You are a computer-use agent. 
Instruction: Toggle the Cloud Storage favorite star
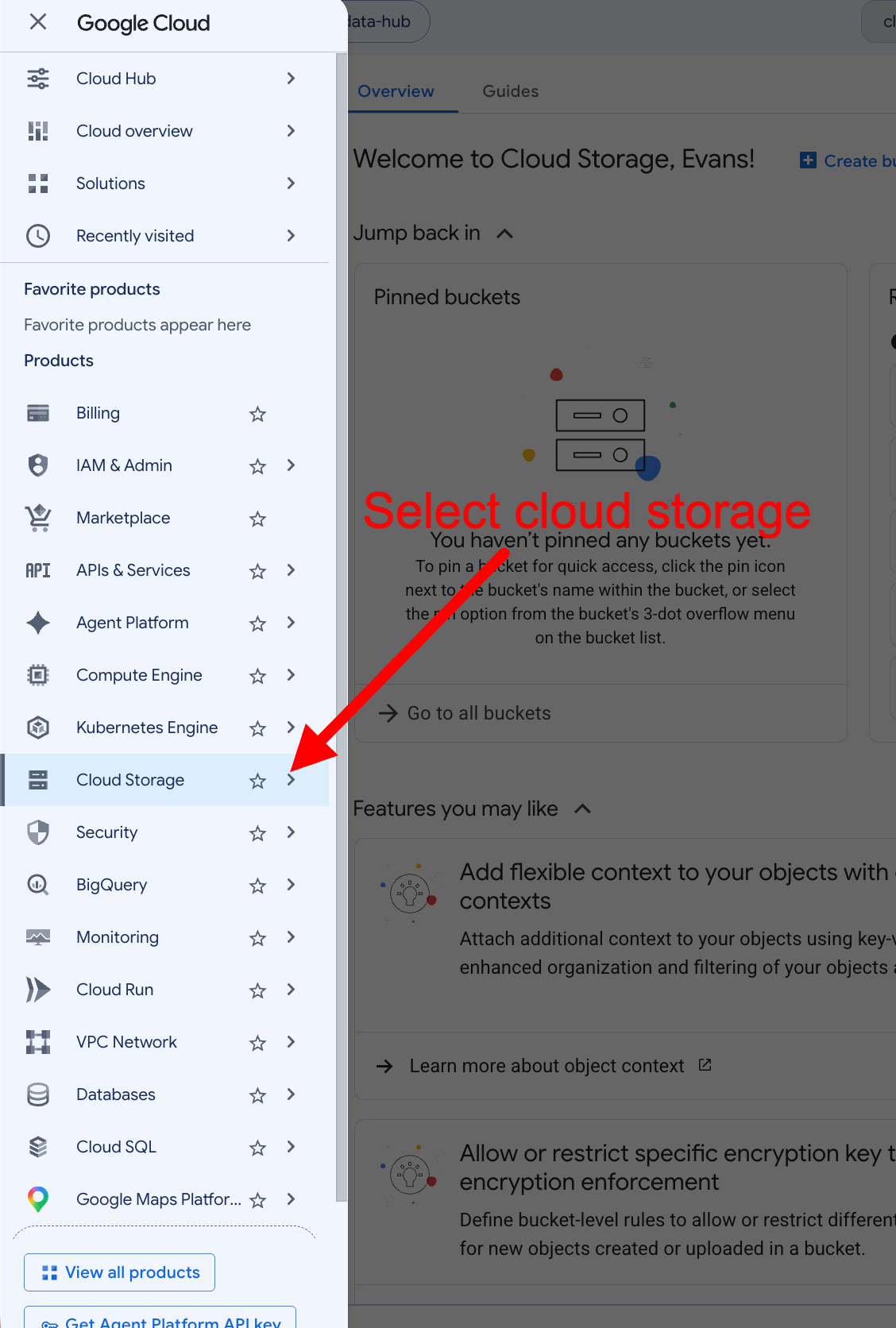(257, 781)
